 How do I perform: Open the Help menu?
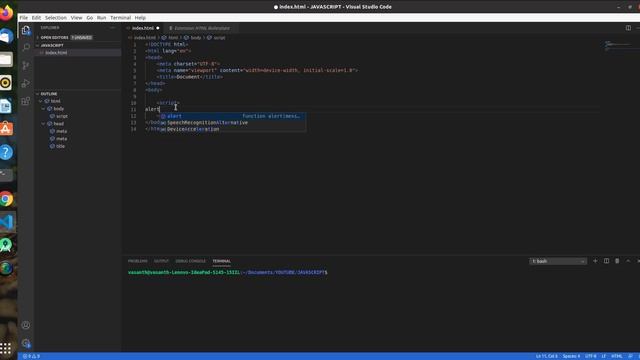click(140, 18)
